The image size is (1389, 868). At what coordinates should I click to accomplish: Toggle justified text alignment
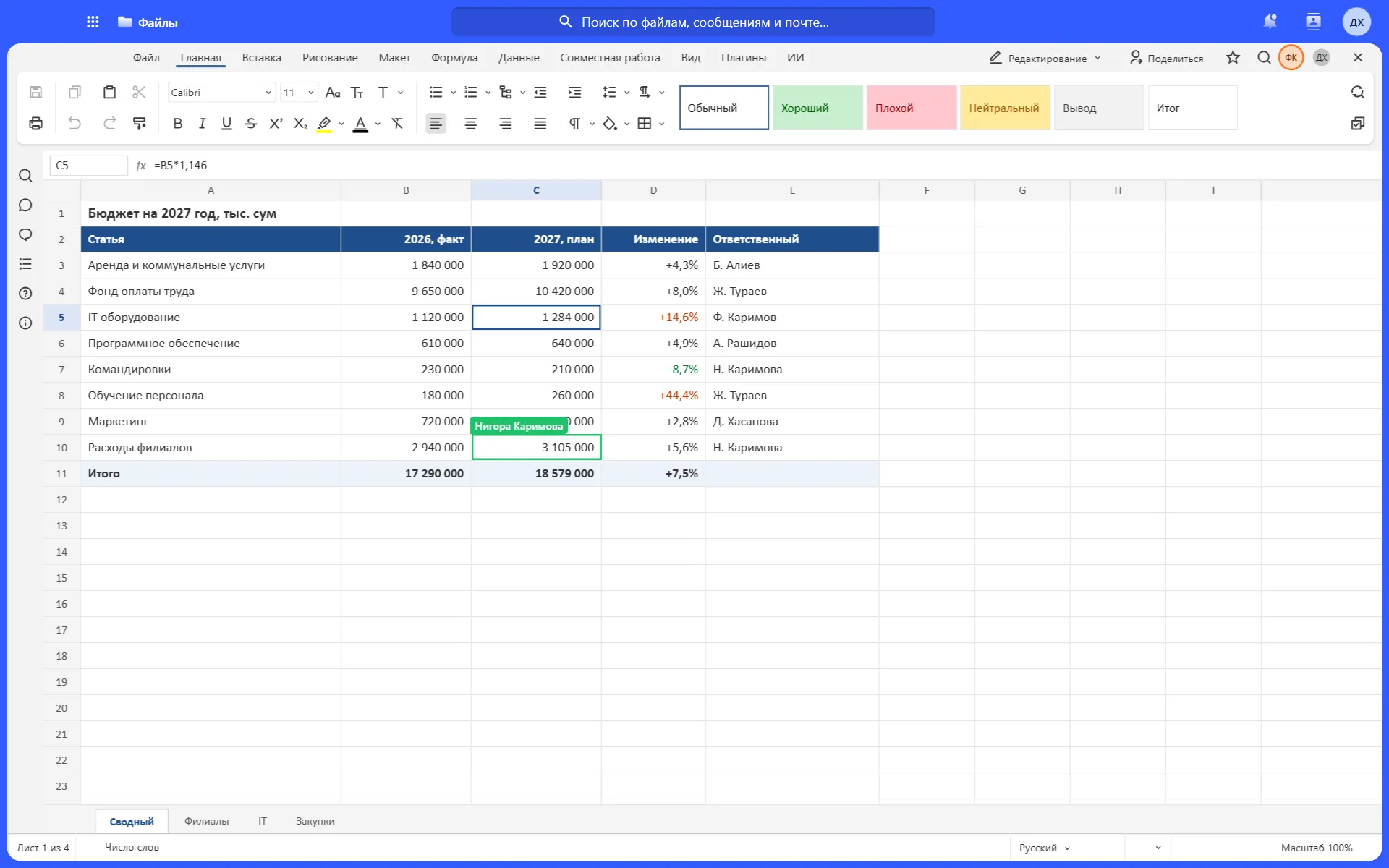click(x=540, y=123)
